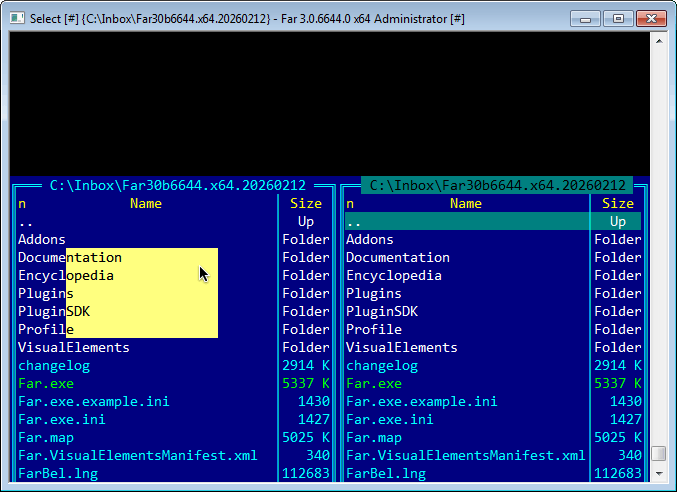Select changelog file in right panel
Image resolution: width=677 pixels, height=492 pixels.
(x=382, y=366)
